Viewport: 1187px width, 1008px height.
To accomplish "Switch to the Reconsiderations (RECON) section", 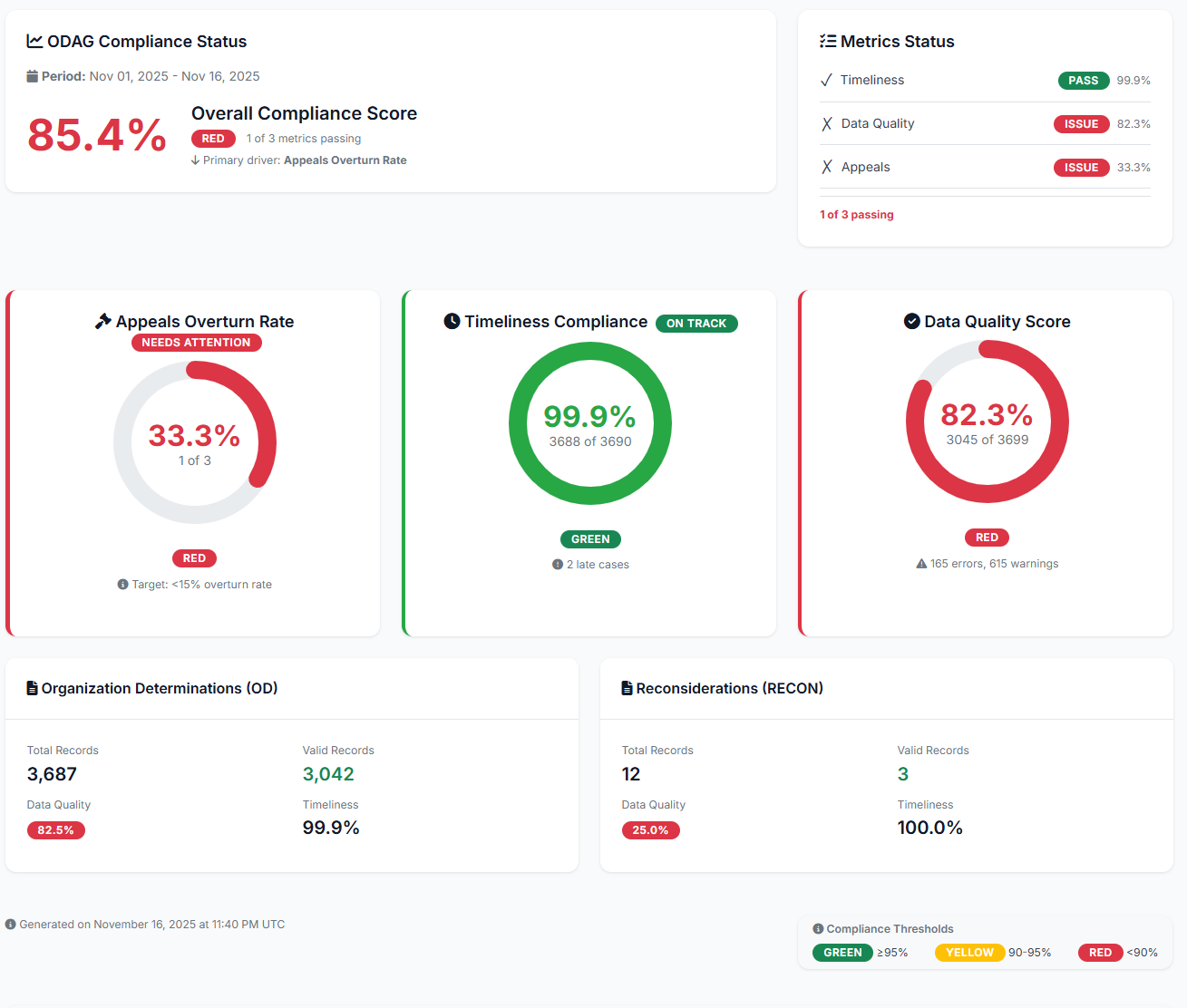I will click(x=723, y=688).
